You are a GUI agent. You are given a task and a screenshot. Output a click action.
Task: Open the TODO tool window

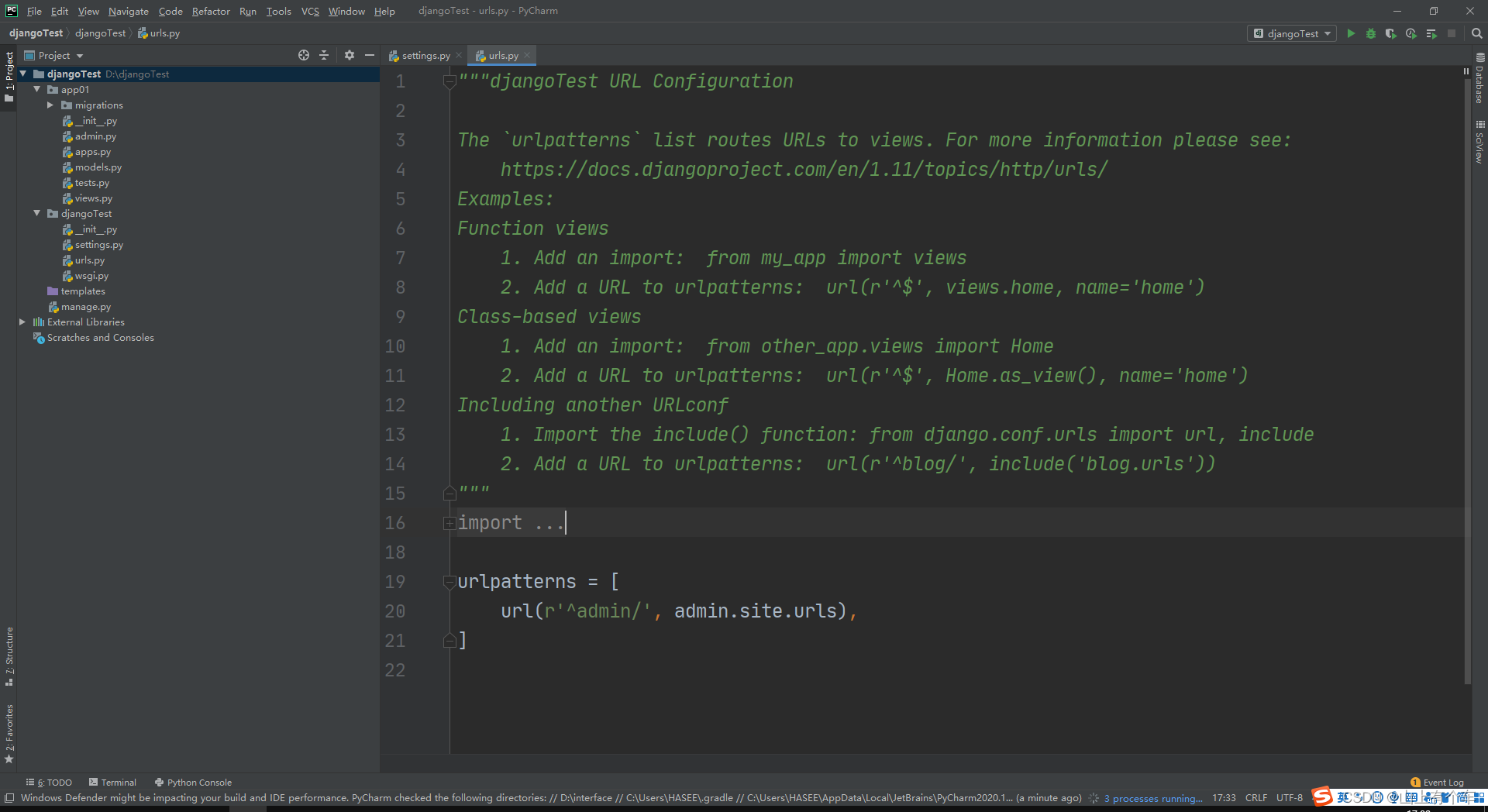pyautogui.click(x=49, y=783)
